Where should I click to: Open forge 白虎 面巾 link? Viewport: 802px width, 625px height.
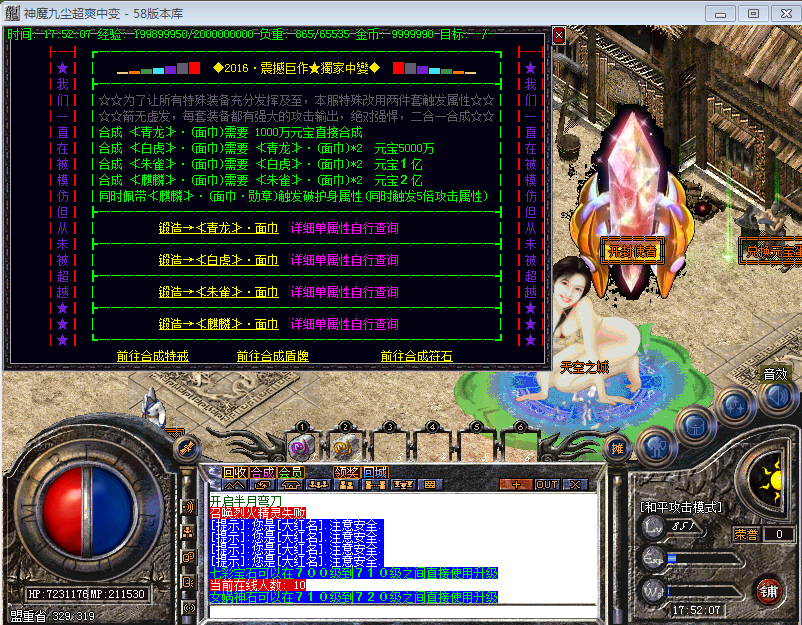click(218, 260)
